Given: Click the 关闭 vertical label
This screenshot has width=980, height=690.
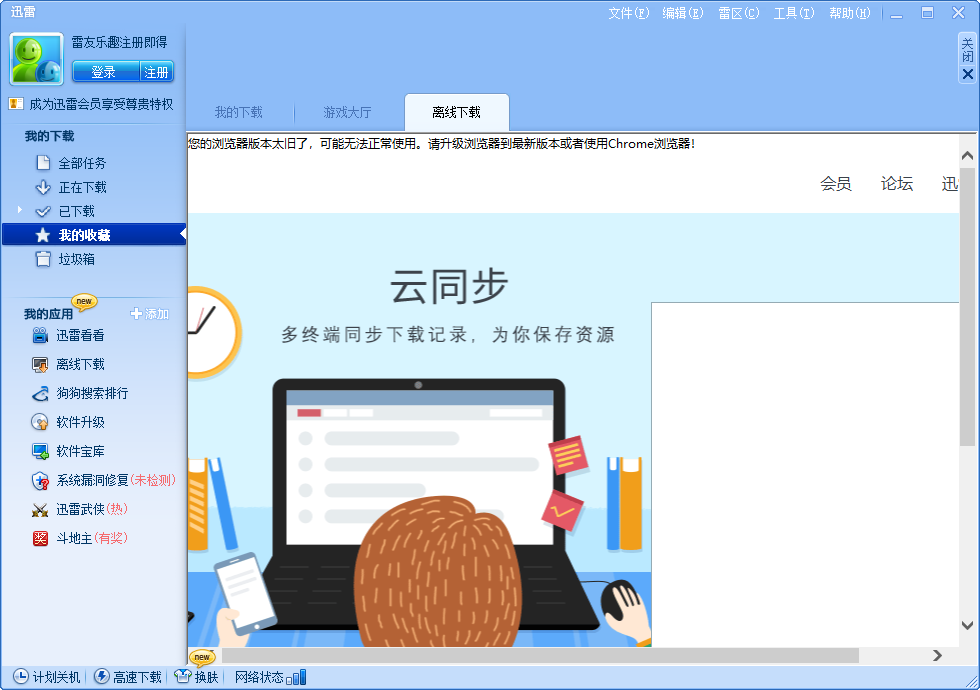Looking at the screenshot, I should (968, 50).
